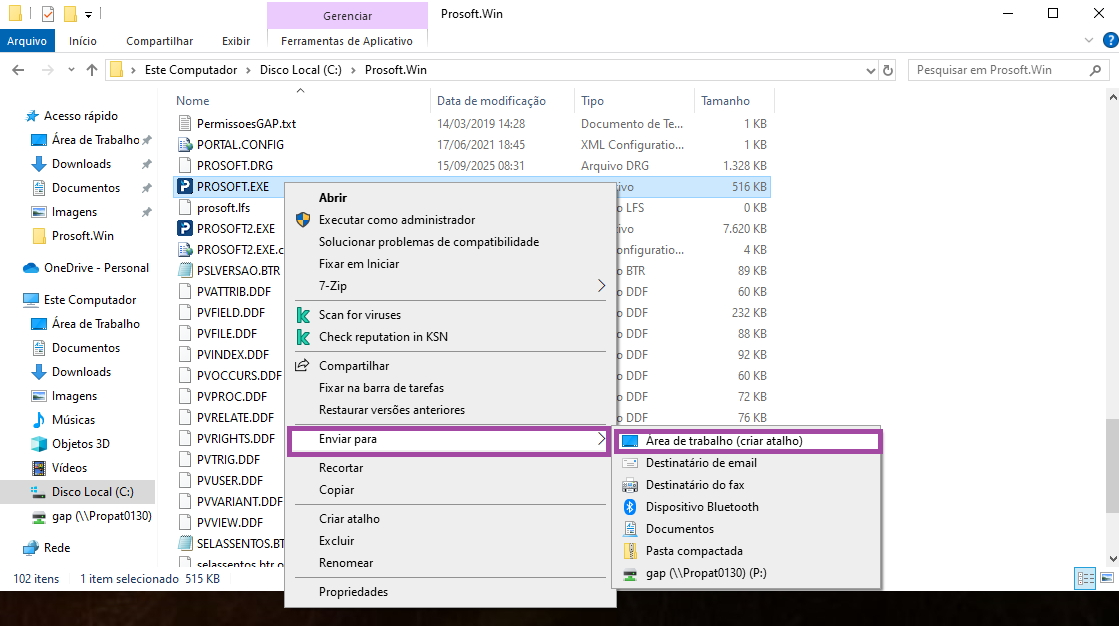Open the address bar history dropdown
This screenshot has width=1119, height=626.
(x=871, y=70)
